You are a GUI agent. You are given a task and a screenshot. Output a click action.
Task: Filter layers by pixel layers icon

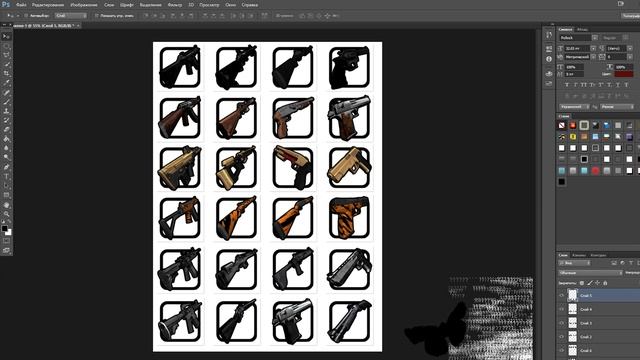(614, 263)
